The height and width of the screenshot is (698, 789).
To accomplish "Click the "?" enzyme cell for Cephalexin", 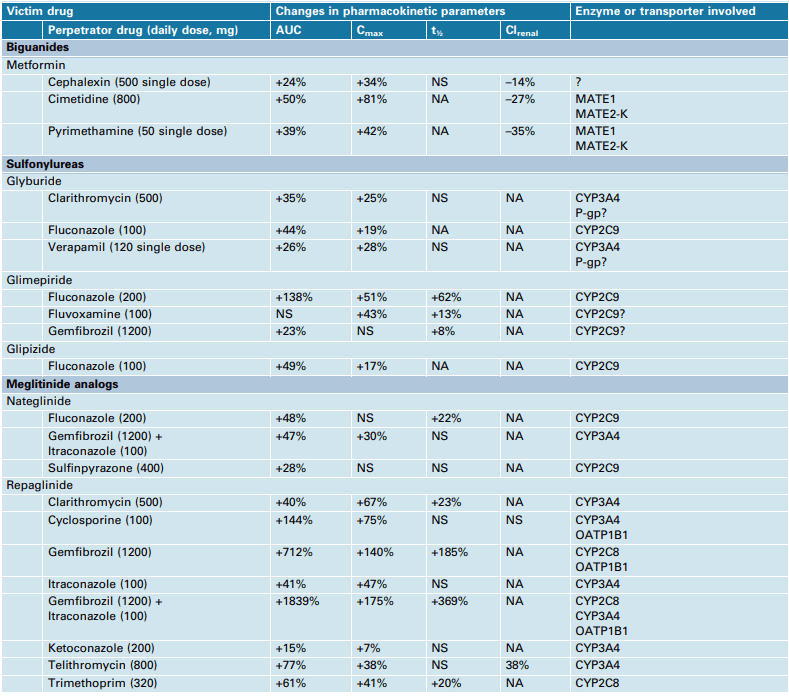I will [578, 82].
